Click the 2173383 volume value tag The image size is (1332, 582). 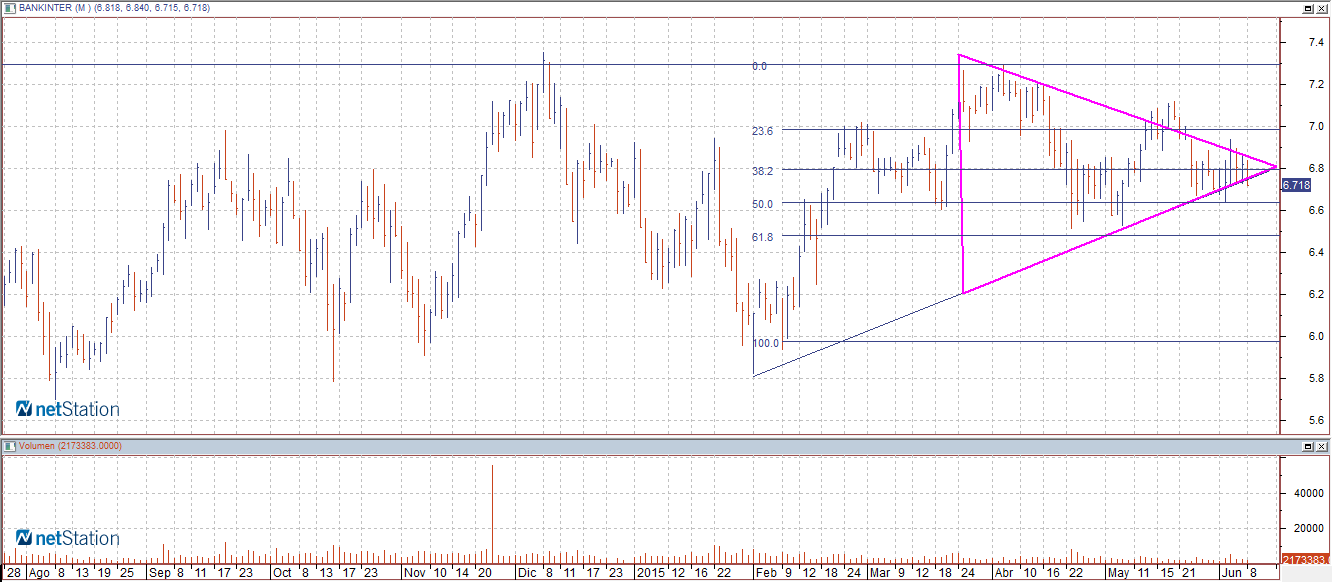1305,559
